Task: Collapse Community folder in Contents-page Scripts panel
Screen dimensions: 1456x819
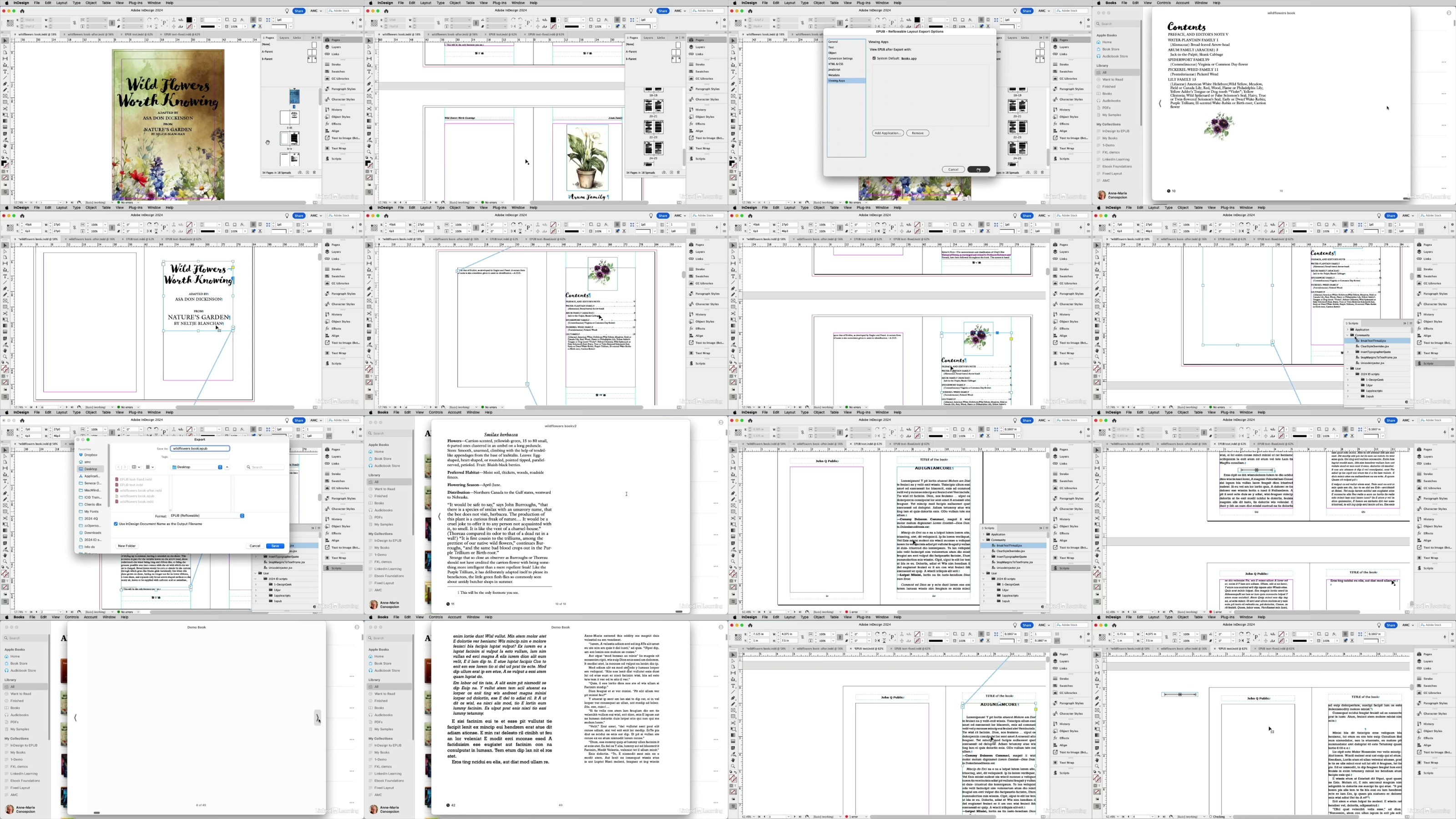Action: tap(1347, 335)
